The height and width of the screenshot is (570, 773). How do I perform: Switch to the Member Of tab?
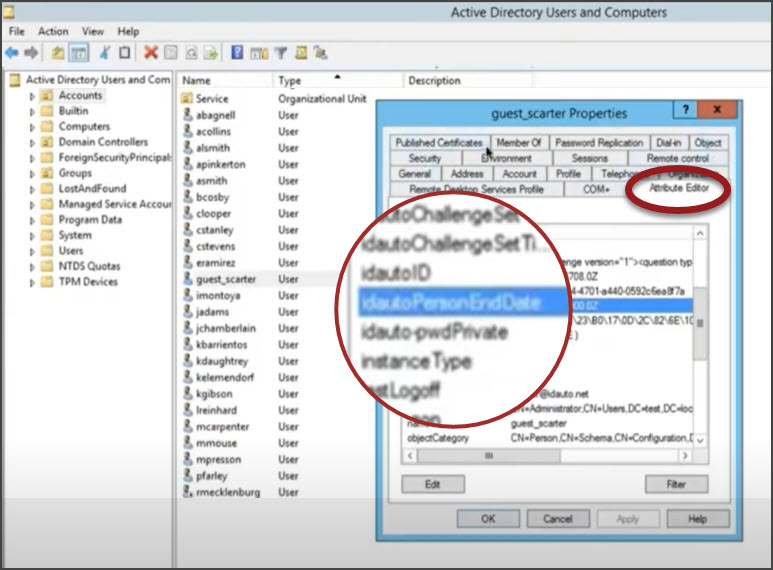click(519, 142)
